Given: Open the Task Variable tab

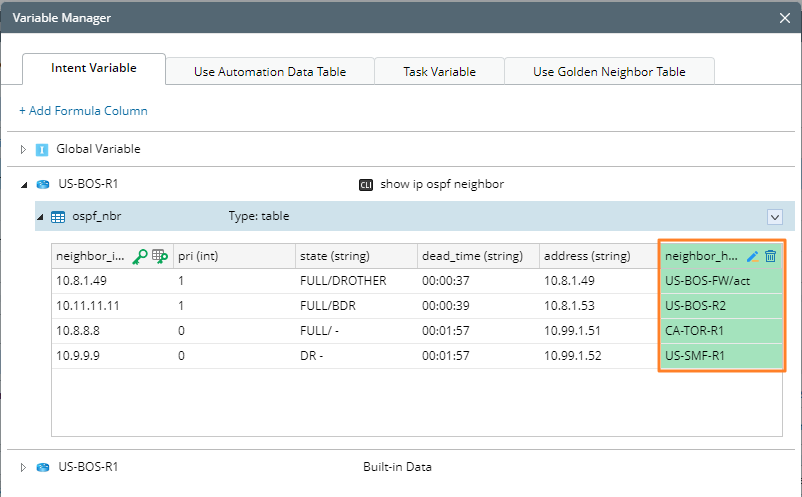Looking at the screenshot, I should point(439,71).
